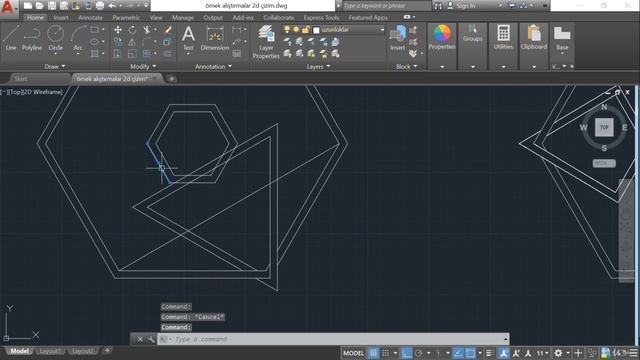640x360 pixels.
Task: Choose the Hatch draw tool
Action: pyautogui.click(x=94, y=53)
